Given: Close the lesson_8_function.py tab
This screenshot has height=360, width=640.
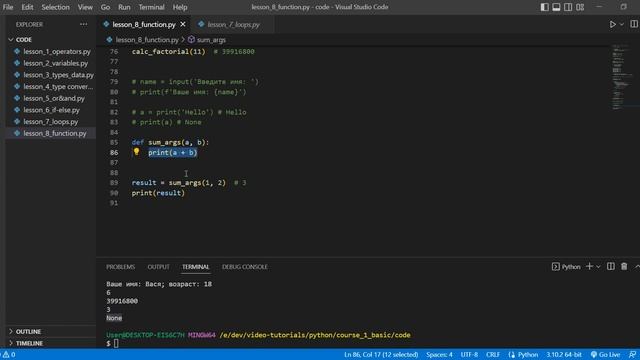Looking at the screenshot, I should pos(183,24).
